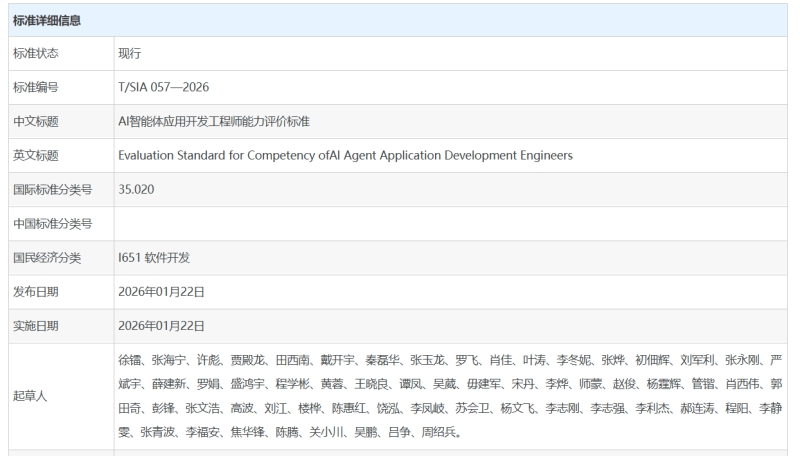The image size is (800, 456).
Task: Select the 现行 status value
Action: point(129,54)
